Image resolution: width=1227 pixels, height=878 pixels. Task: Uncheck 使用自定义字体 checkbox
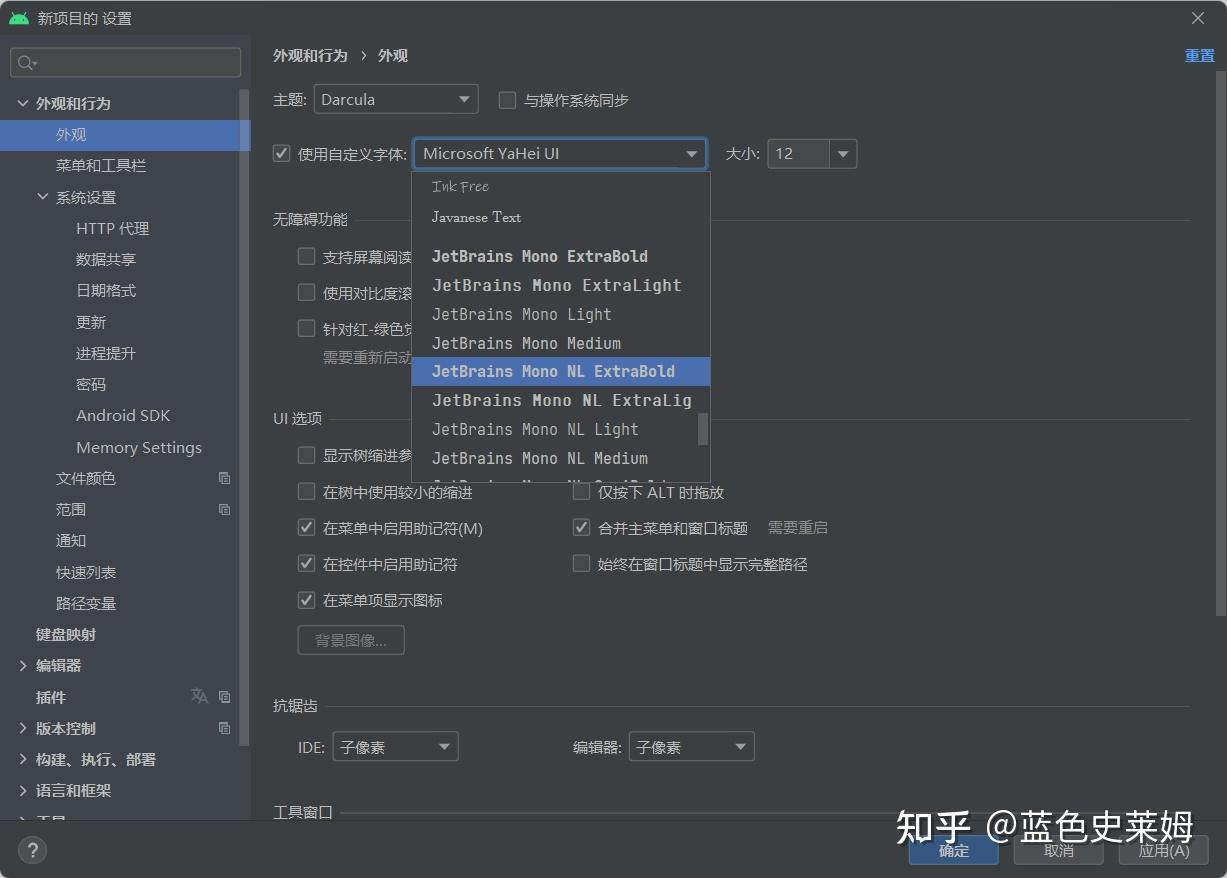[x=282, y=153]
